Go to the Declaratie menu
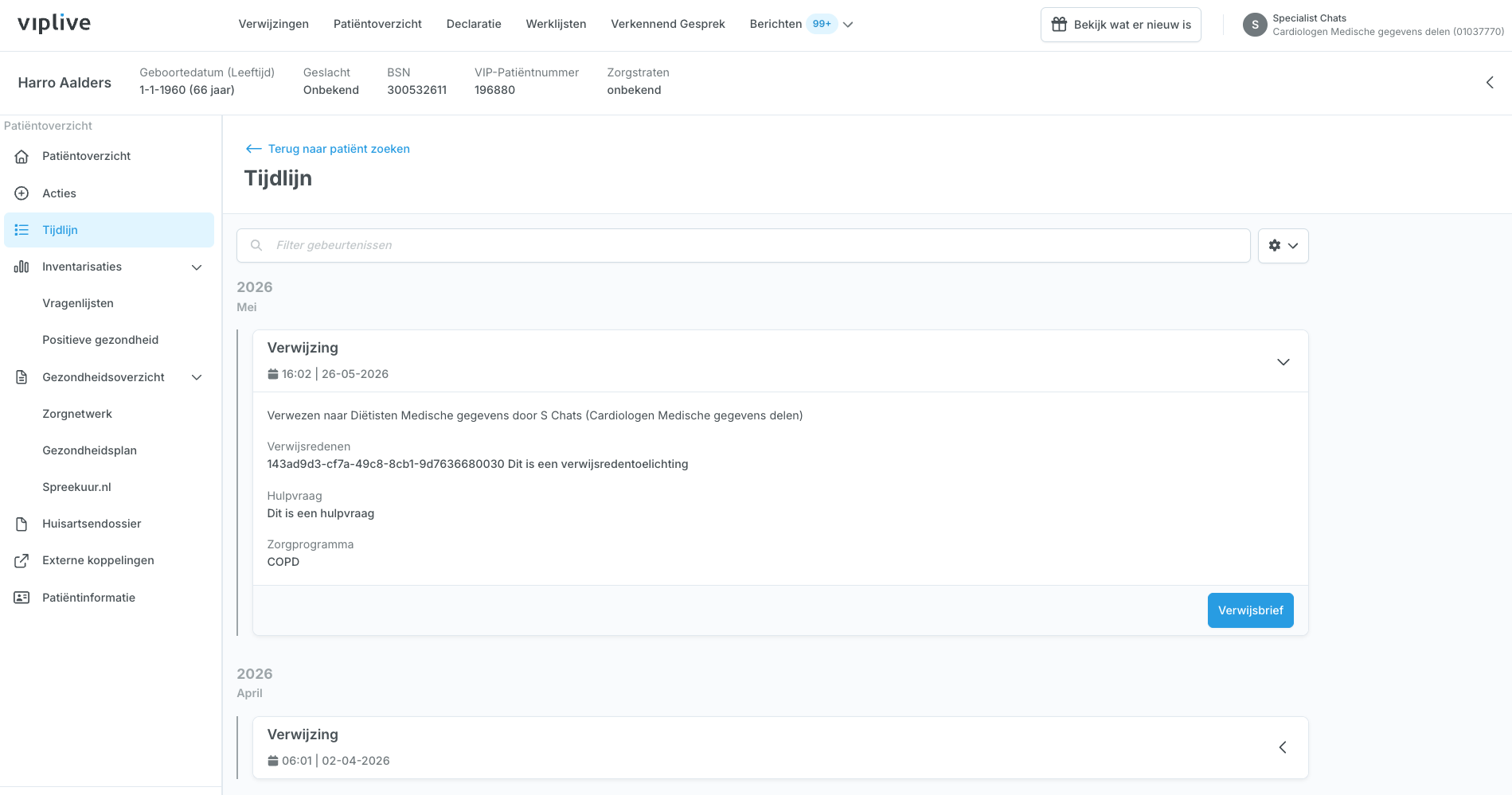Screen dimensions: 1512x795 (x=474, y=24)
